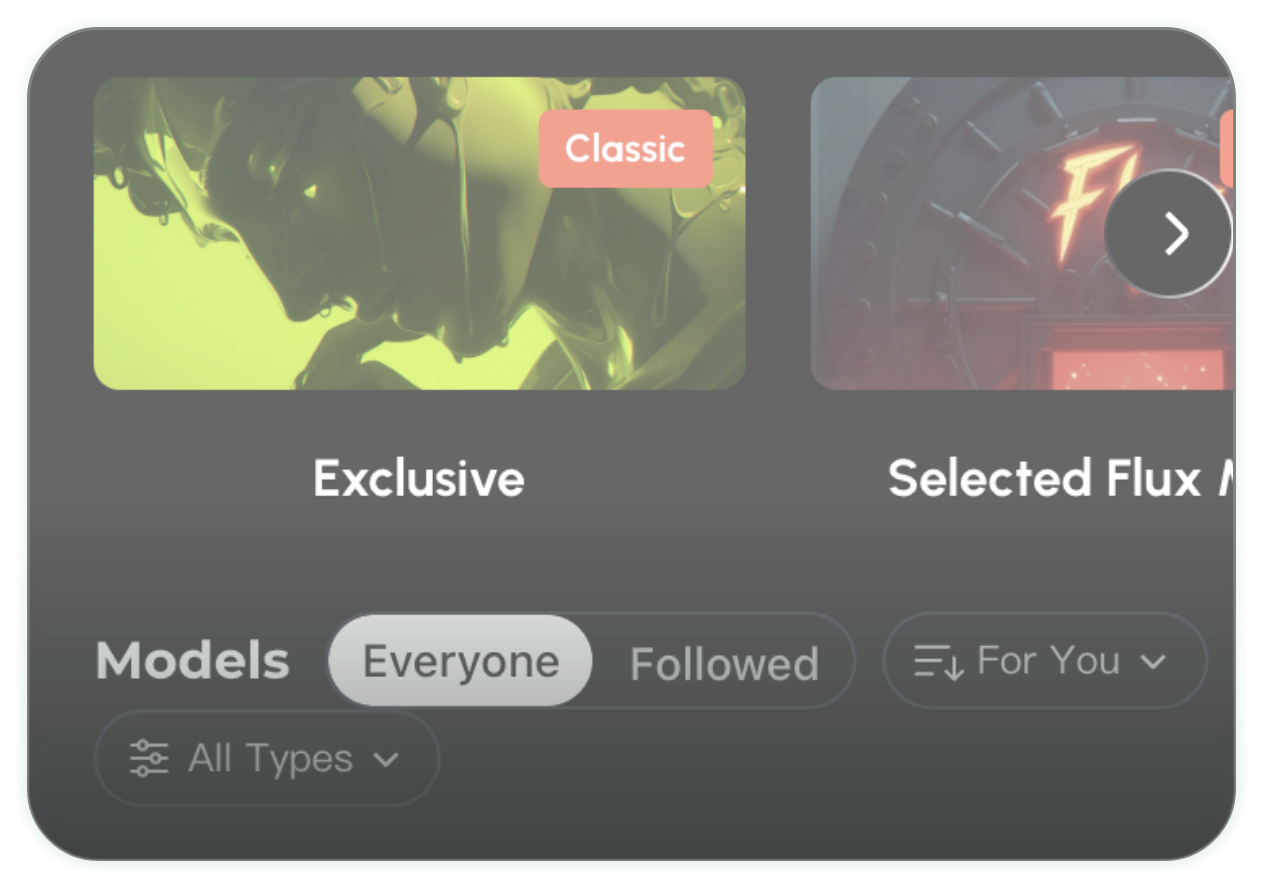Click the red glowing panel on the vault image
This screenshot has width=1263, height=888.
(x=1140, y=367)
